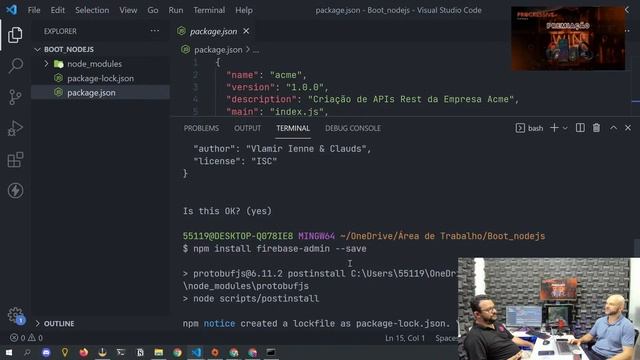Open the Edit menu
This screenshot has width=640, height=360.
58,10
